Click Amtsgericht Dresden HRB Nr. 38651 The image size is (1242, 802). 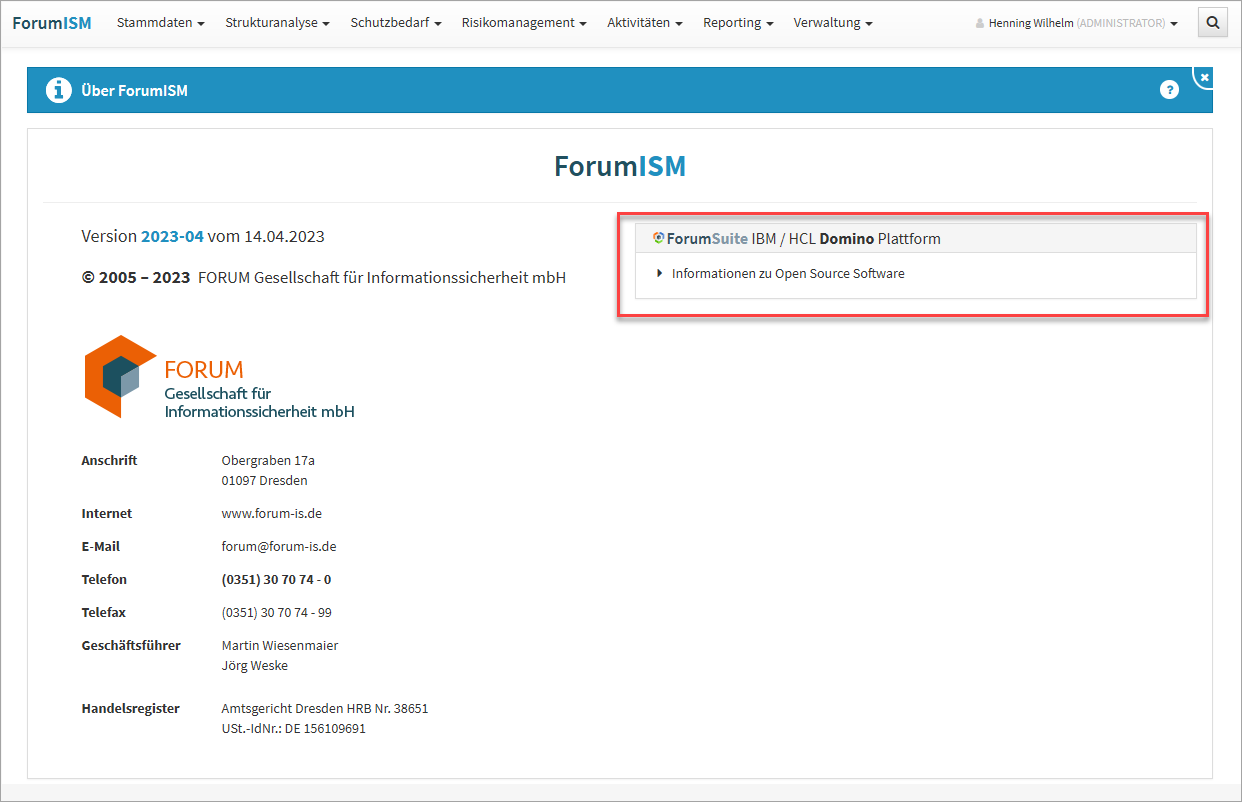(325, 708)
